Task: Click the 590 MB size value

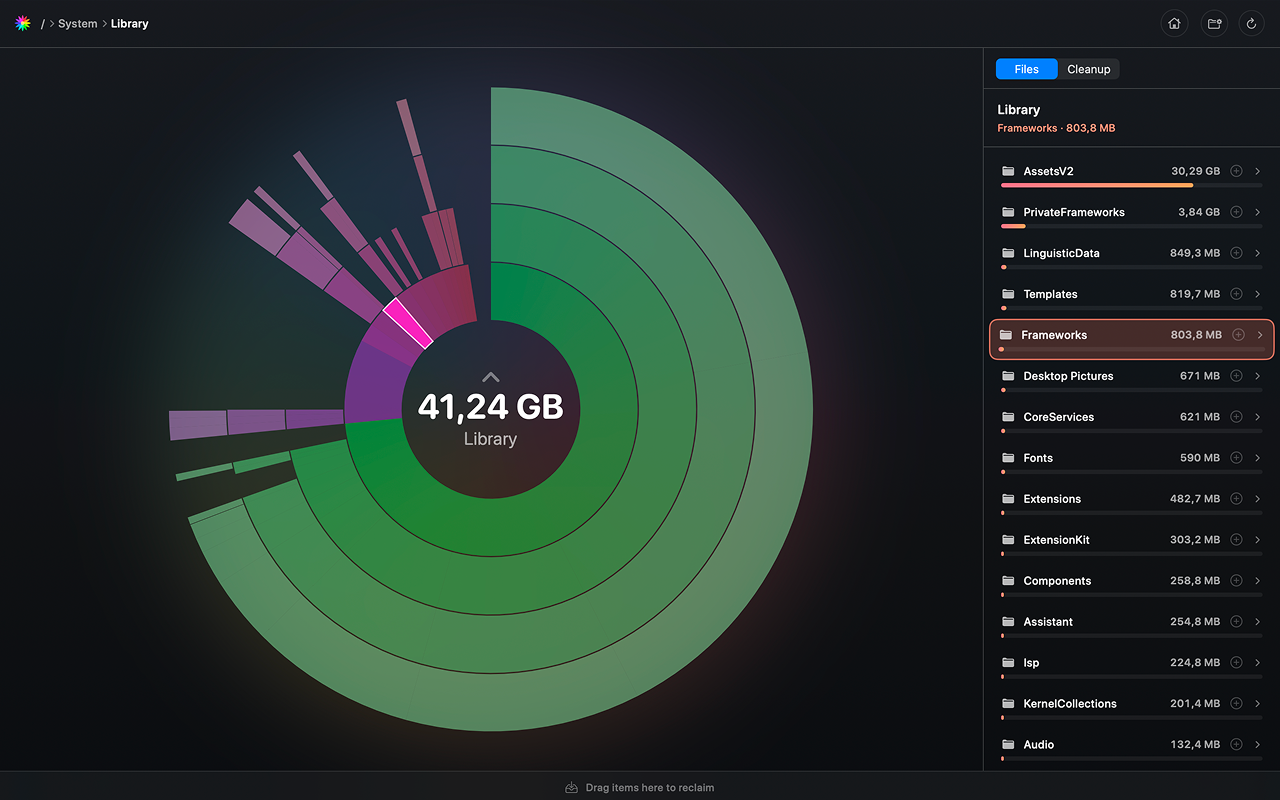Action: point(1200,458)
